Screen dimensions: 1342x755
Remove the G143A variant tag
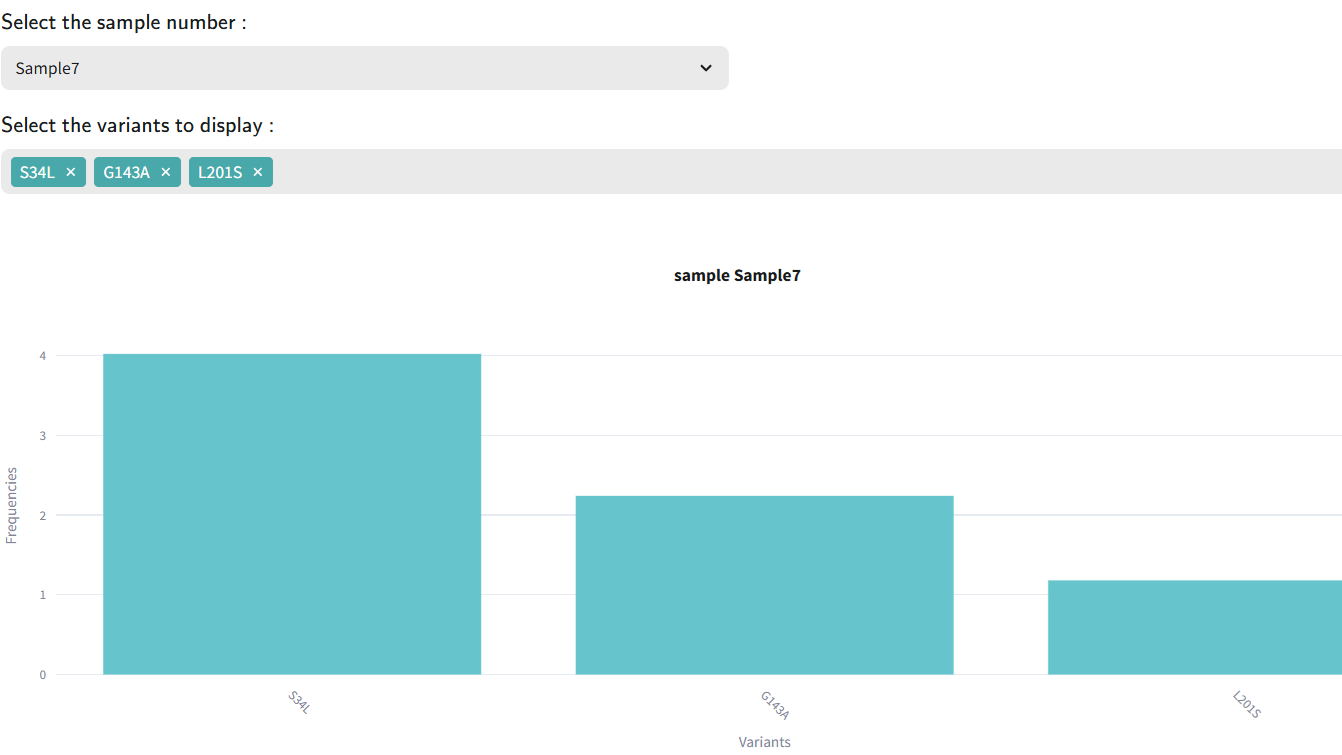[166, 172]
